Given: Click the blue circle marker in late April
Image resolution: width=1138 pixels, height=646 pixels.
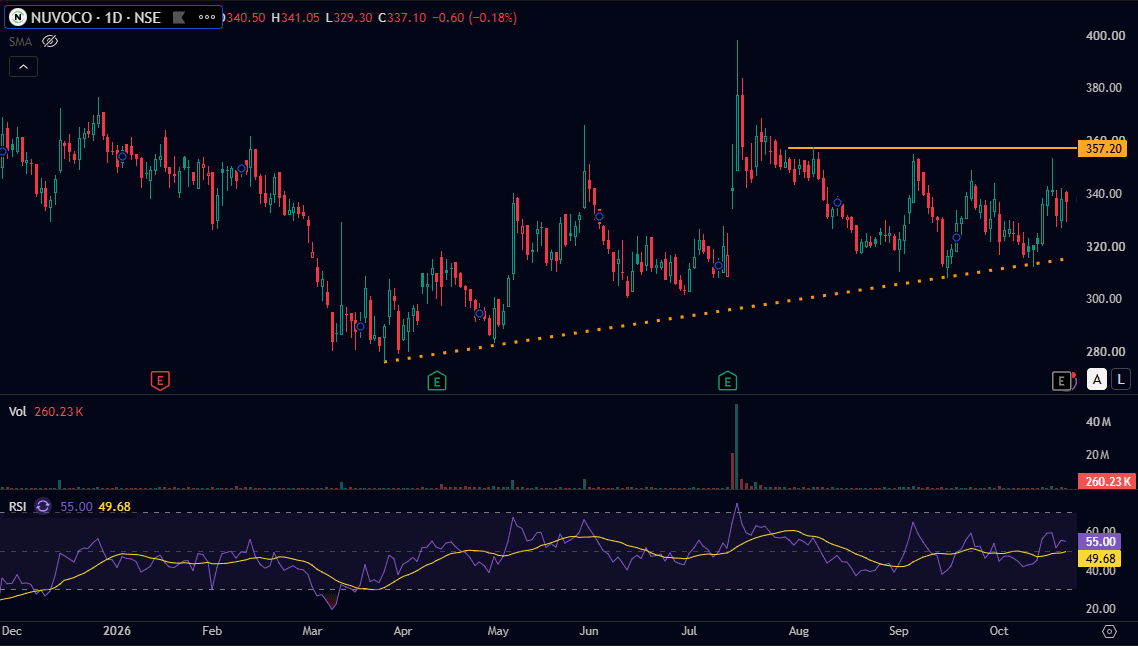Looking at the screenshot, I should coord(479,314).
